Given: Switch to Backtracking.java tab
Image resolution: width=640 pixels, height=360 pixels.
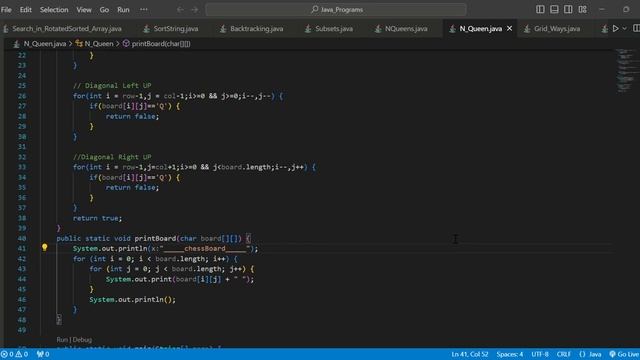Looking at the screenshot, I should [x=256, y=29].
